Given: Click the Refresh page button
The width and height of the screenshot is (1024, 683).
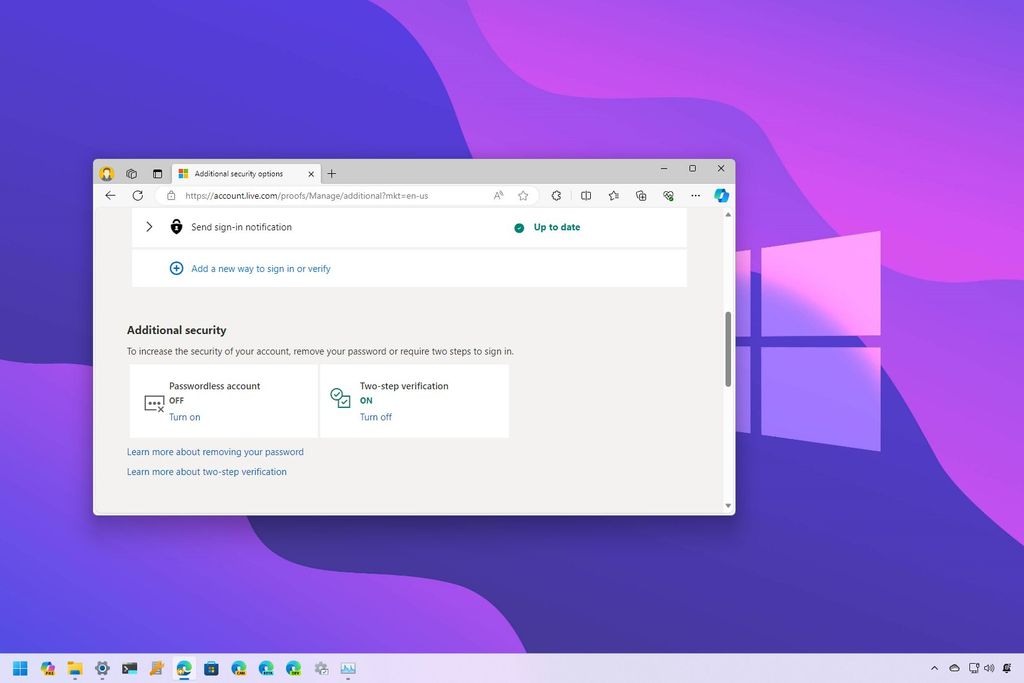Looking at the screenshot, I should [x=137, y=196].
